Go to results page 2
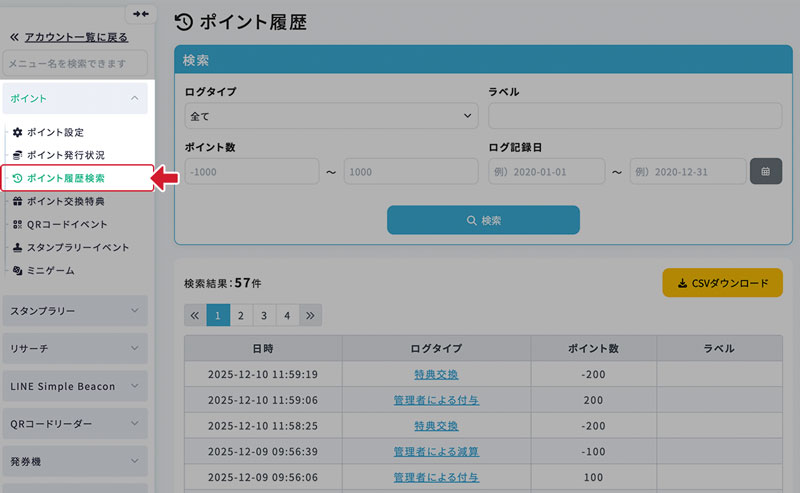Viewport: 800px width, 493px height. (x=241, y=315)
